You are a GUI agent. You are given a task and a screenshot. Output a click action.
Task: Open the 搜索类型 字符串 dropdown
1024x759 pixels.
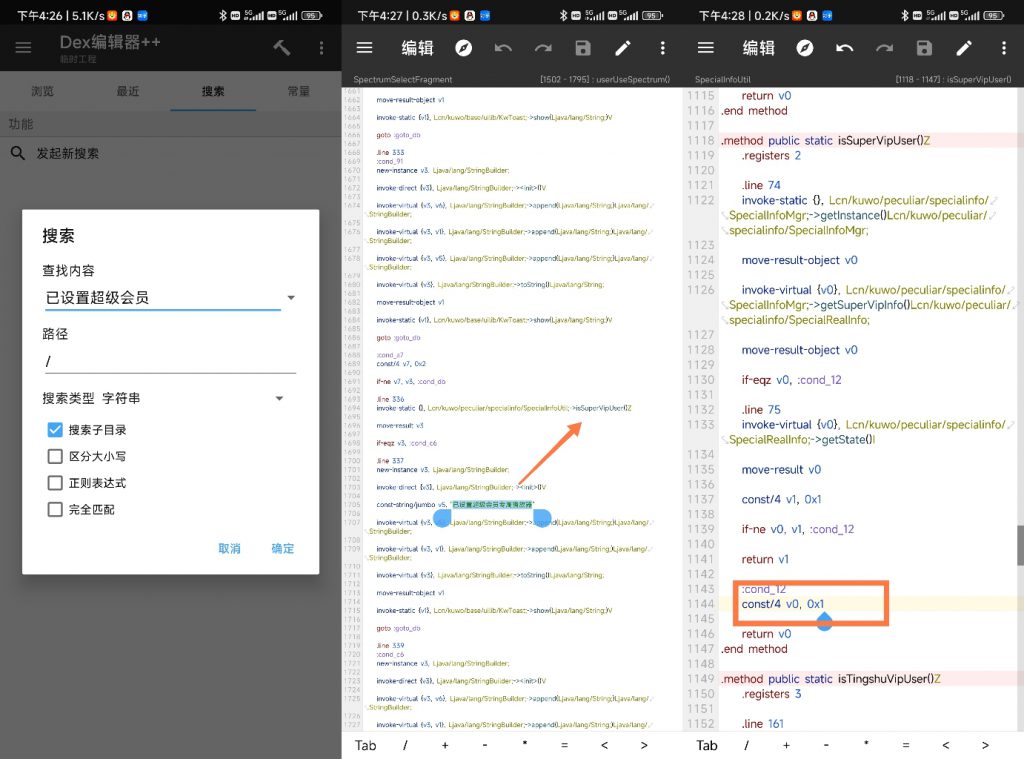point(279,398)
